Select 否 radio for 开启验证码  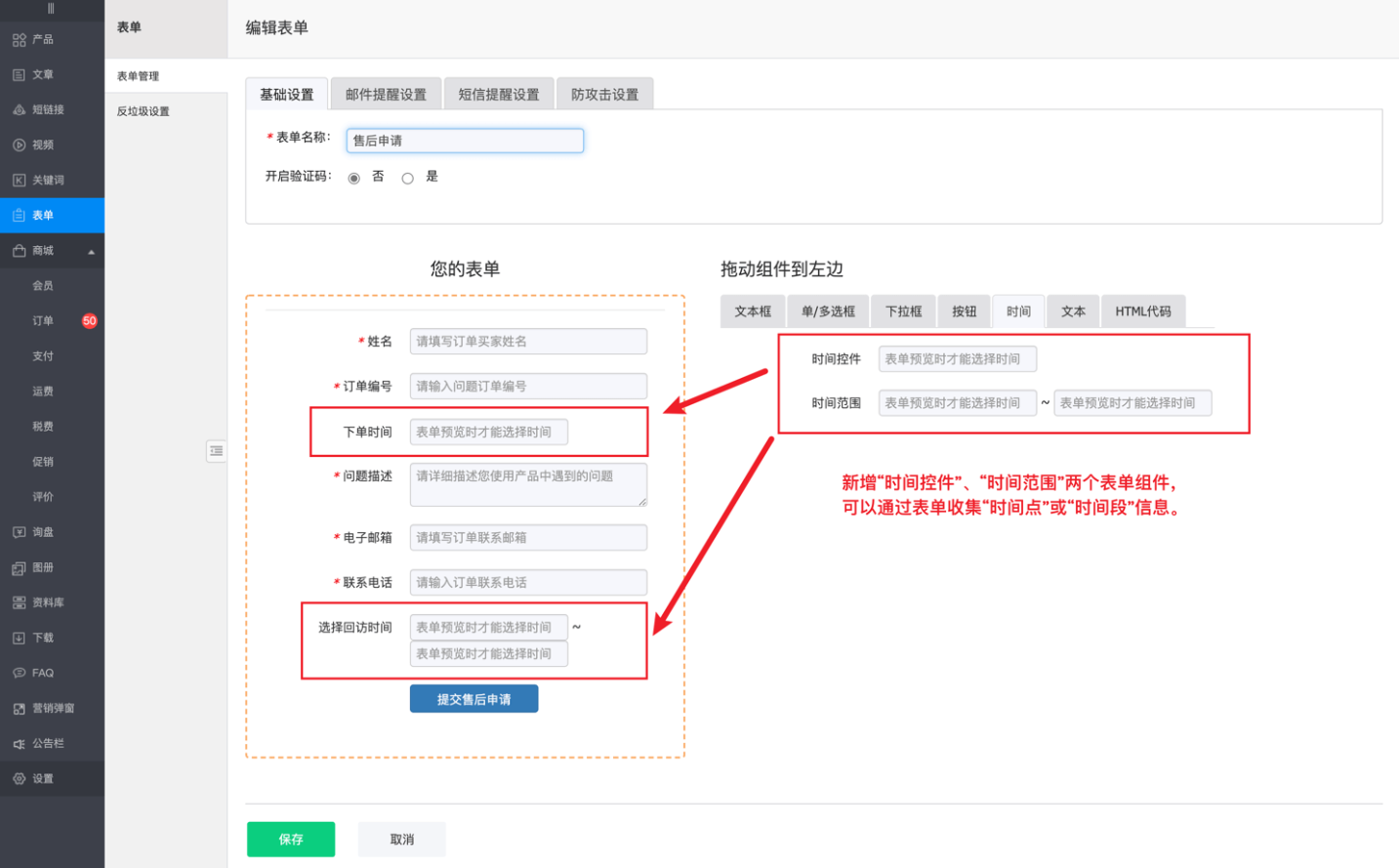click(353, 178)
